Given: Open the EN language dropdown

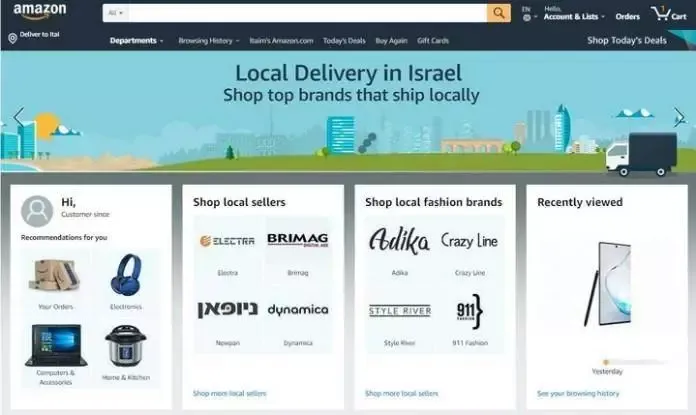Looking at the screenshot, I should [530, 14].
